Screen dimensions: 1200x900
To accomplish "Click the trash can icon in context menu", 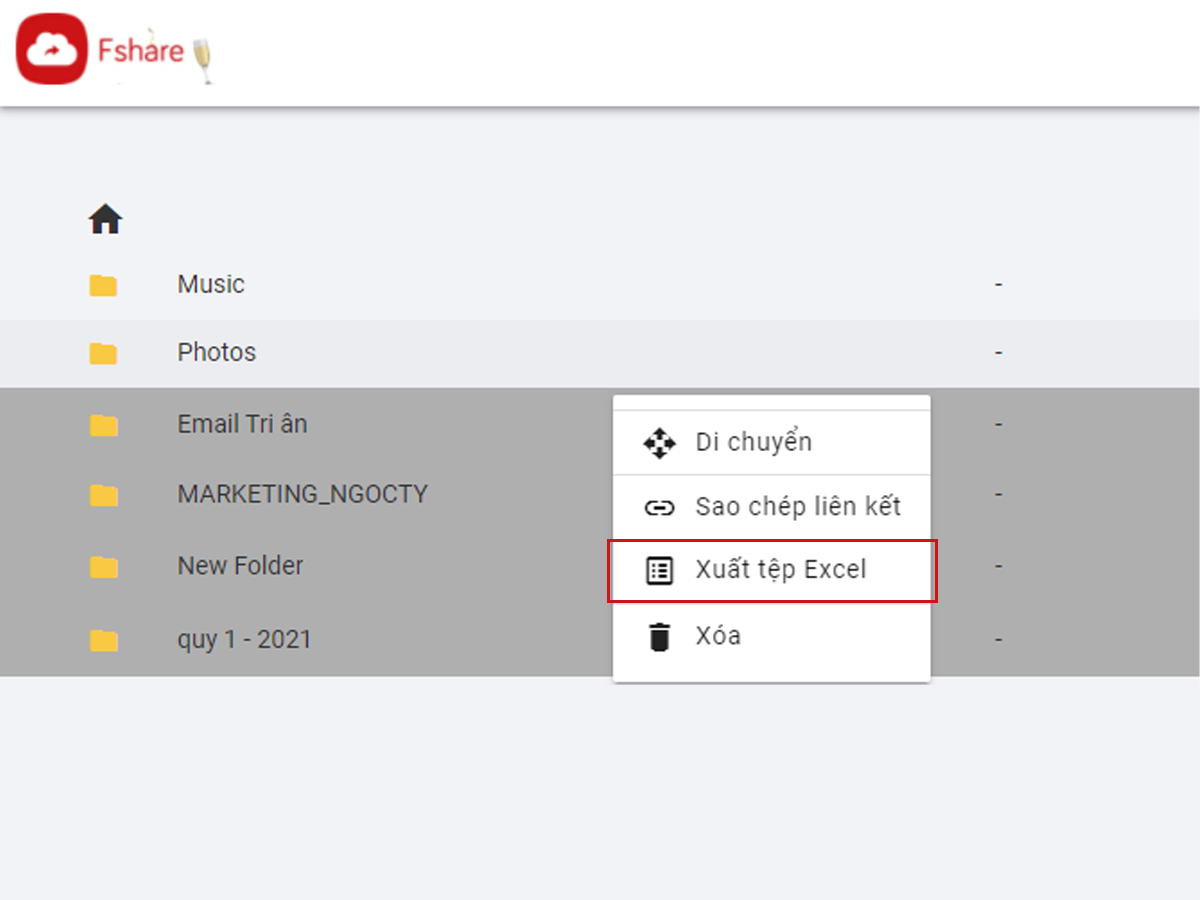I will click(659, 636).
